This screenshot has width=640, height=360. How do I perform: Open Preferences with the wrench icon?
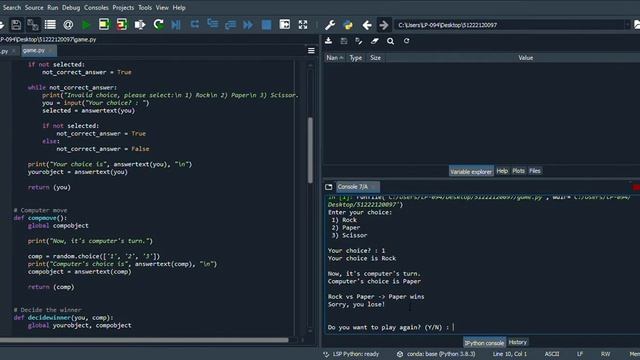tap(330, 25)
